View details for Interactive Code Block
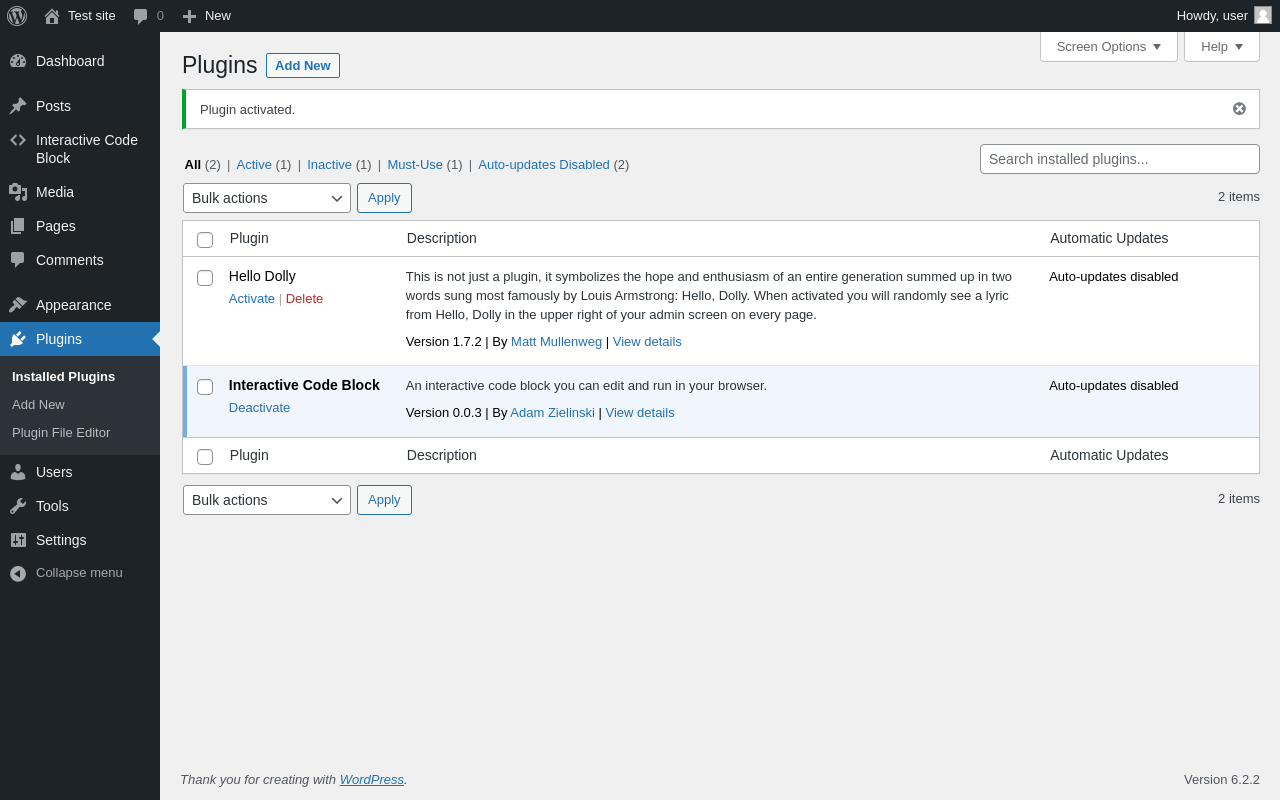The image size is (1280, 800). click(640, 413)
